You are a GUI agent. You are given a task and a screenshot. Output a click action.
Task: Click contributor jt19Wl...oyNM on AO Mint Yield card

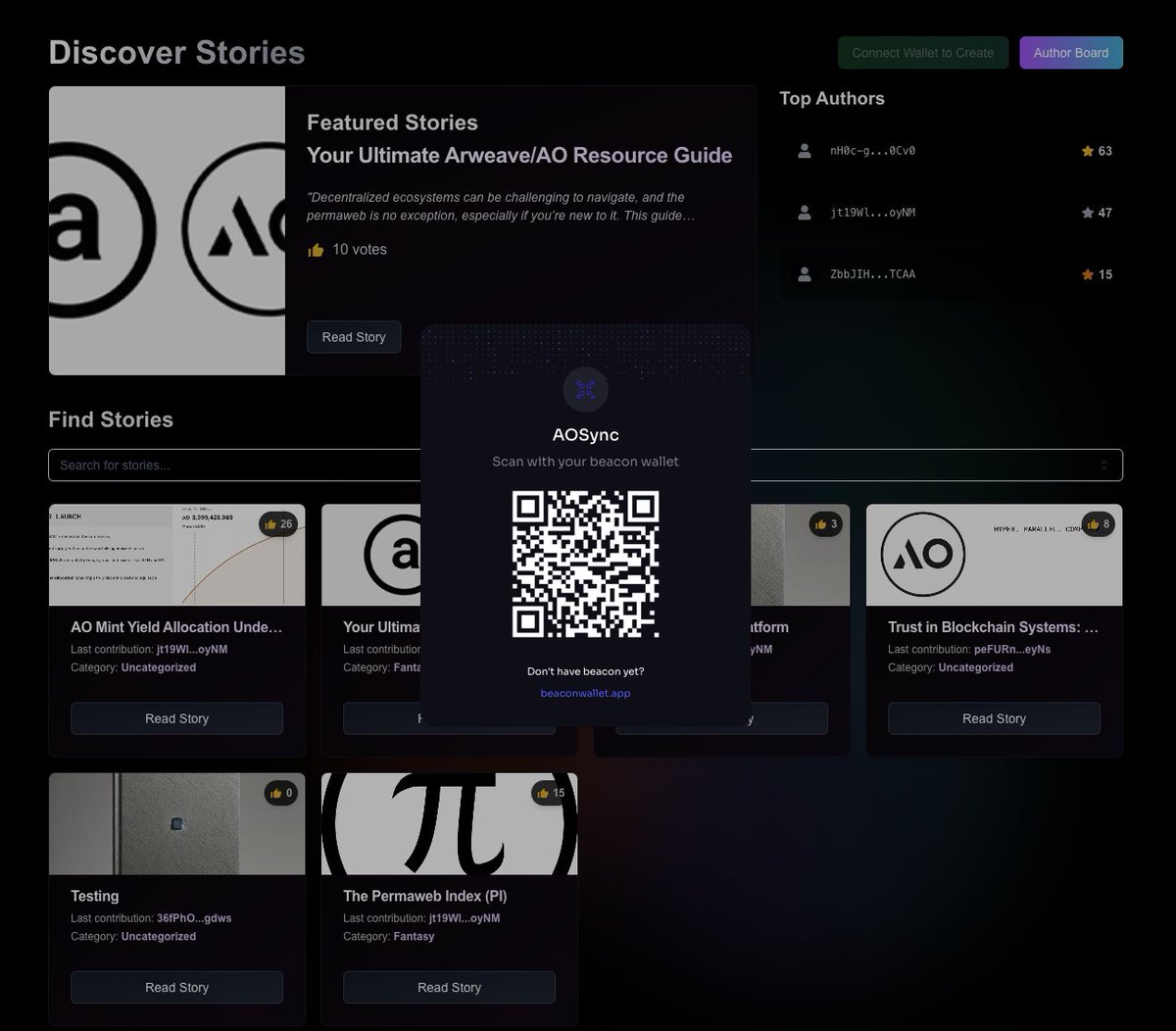[192, 650]
